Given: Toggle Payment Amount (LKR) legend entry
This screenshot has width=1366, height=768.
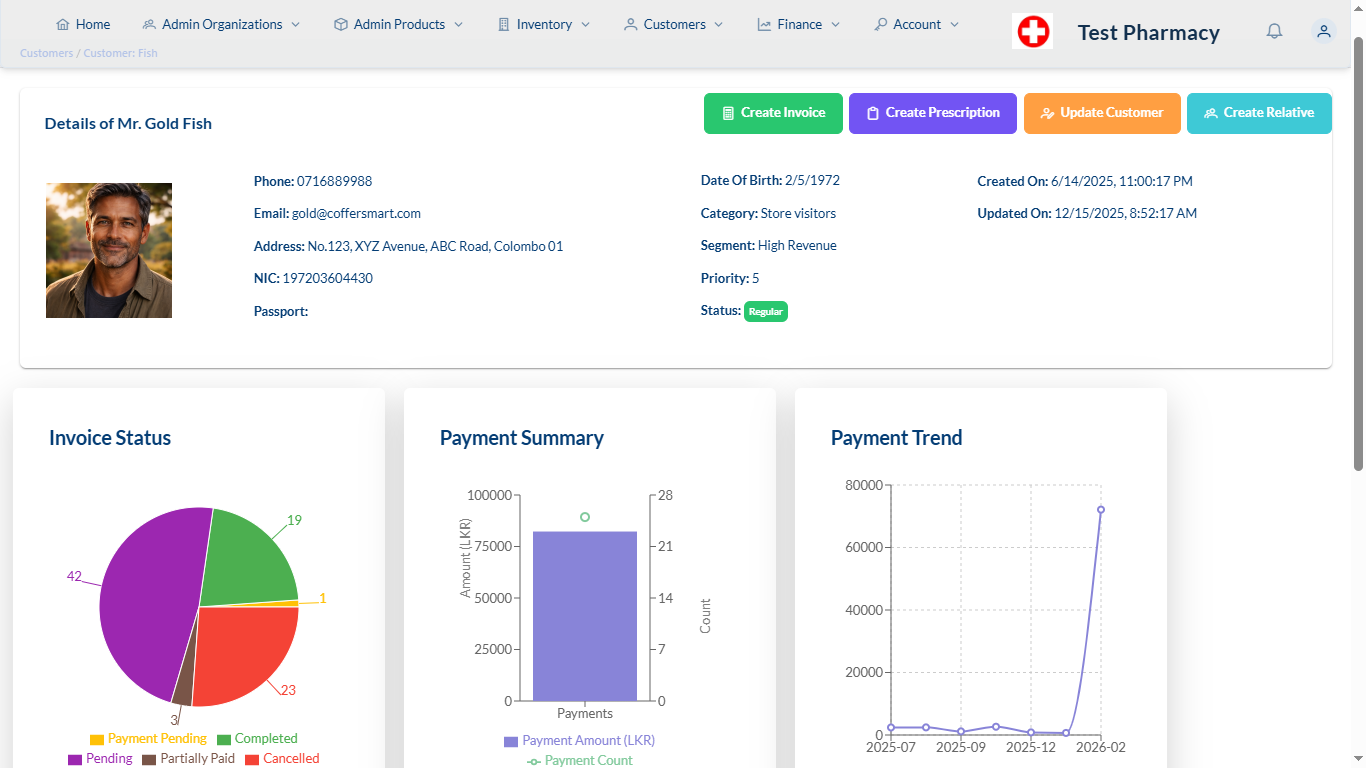Looking at the screenshot, I should coord(579,741).
